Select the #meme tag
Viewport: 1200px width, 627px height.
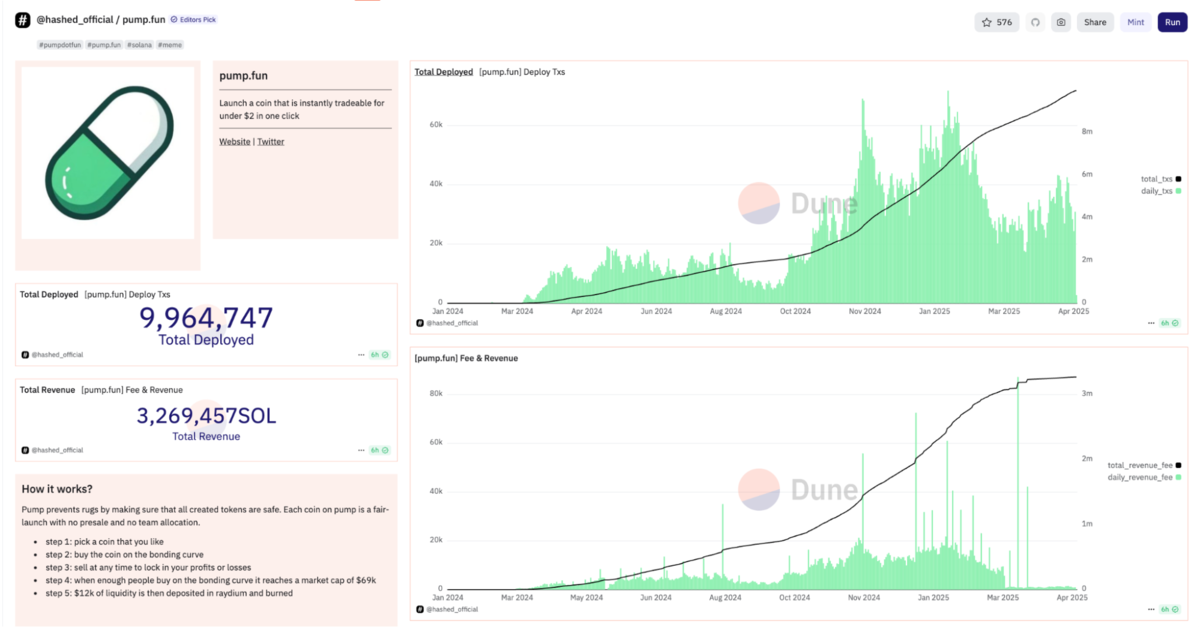[171, 45]
